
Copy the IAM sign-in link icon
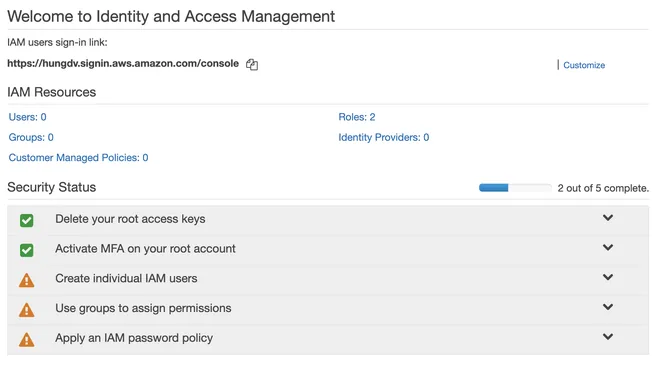click(x=252, y=64)
